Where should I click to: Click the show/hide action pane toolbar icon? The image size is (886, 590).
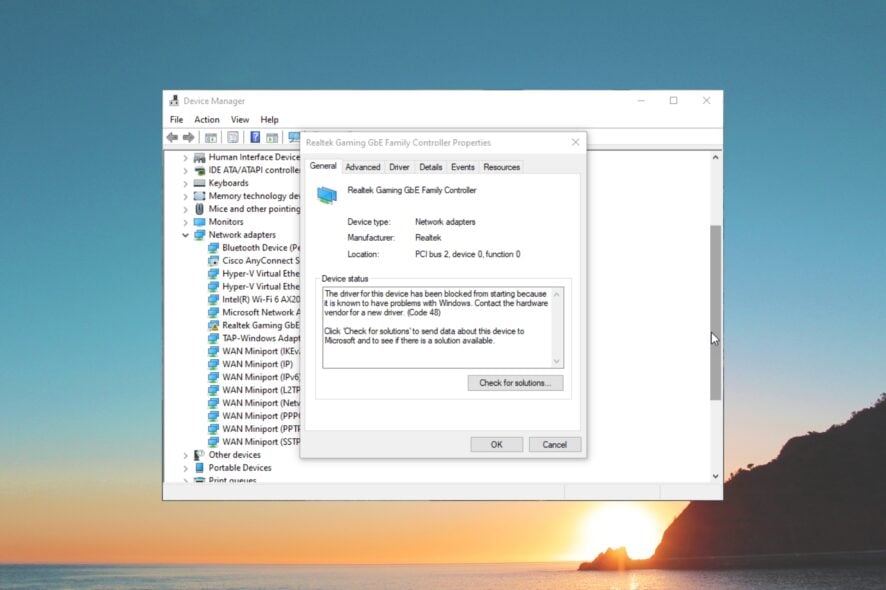click(272, 137)
